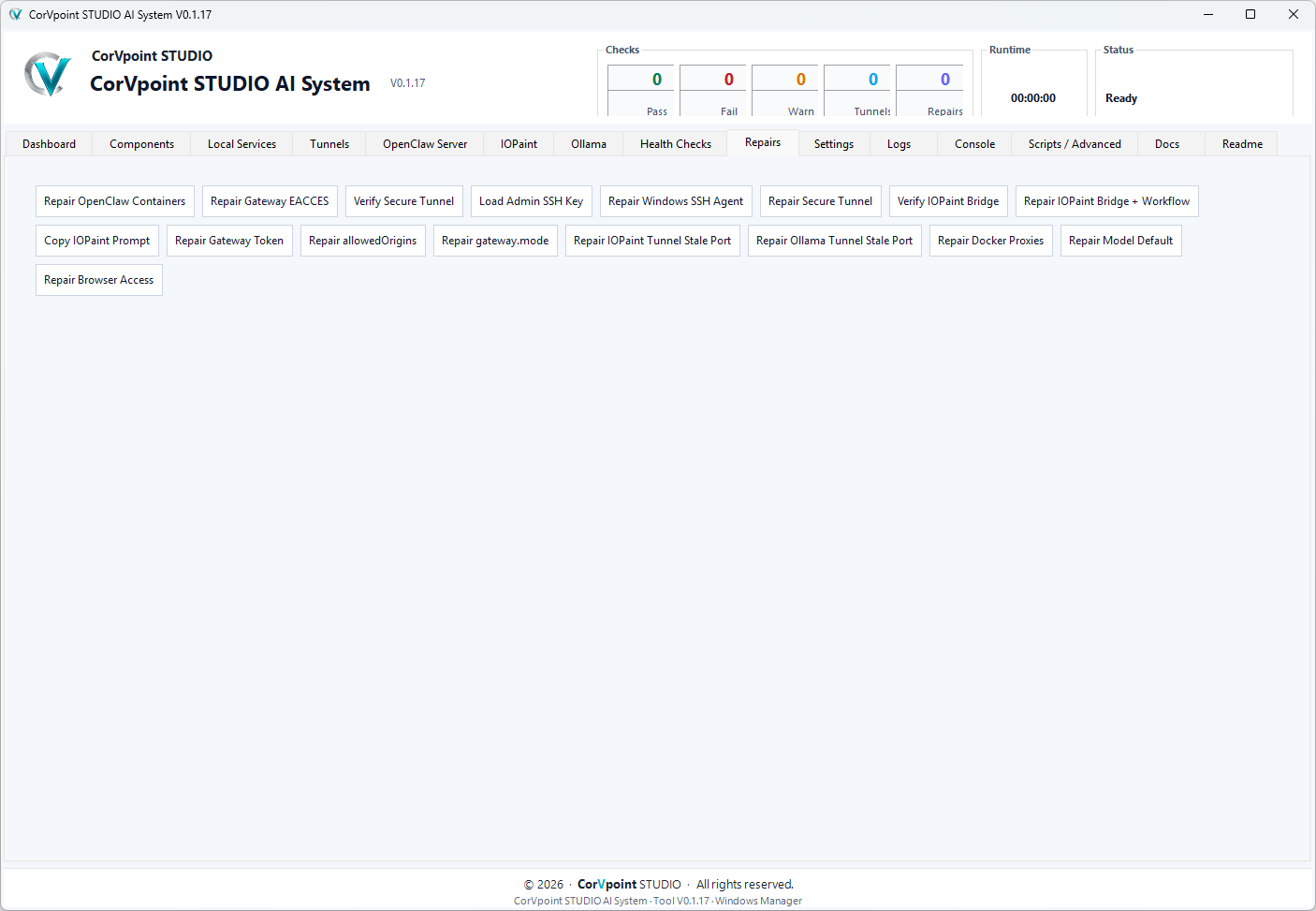This screenshot has width=1316, height=911.
Task: Run Repair Gateway Token
Action: click(229, 241)
